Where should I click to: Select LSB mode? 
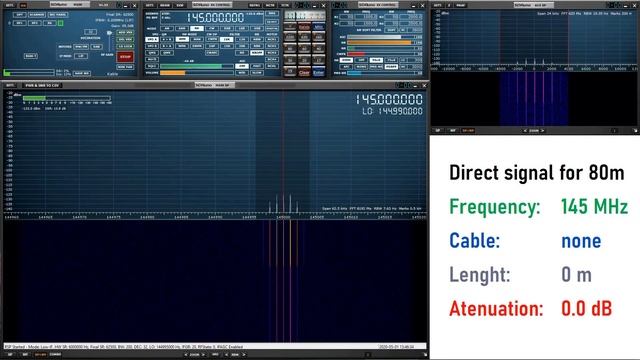242,29
